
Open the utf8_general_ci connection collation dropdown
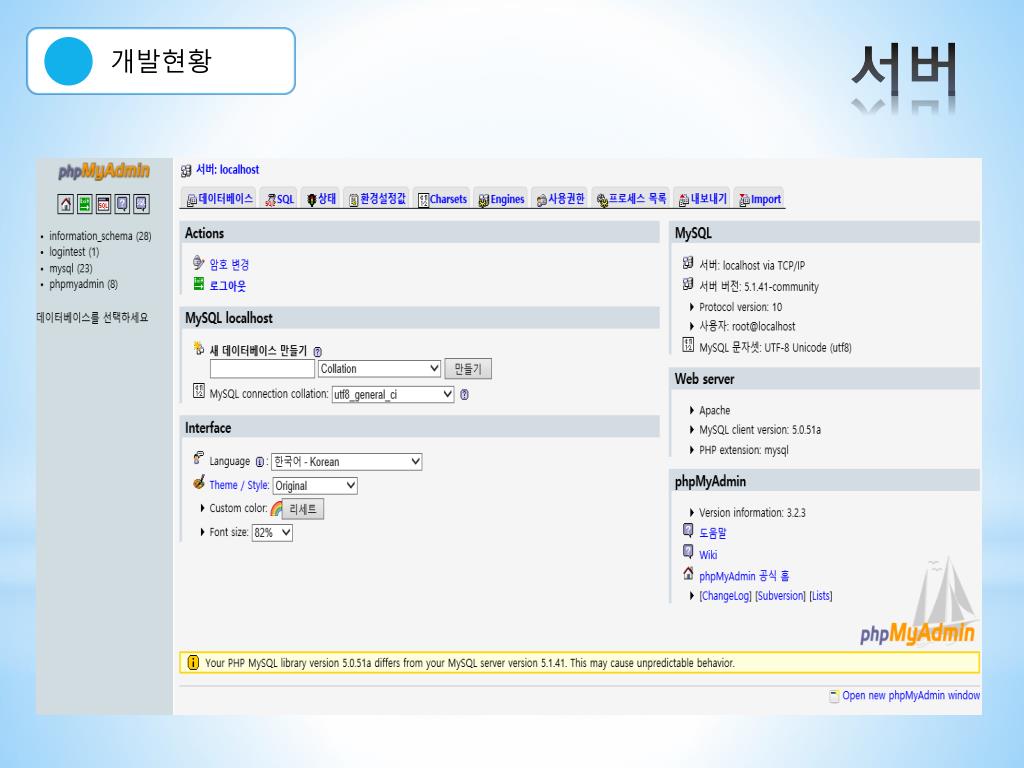pyautogui.click(x=392, y=394)
